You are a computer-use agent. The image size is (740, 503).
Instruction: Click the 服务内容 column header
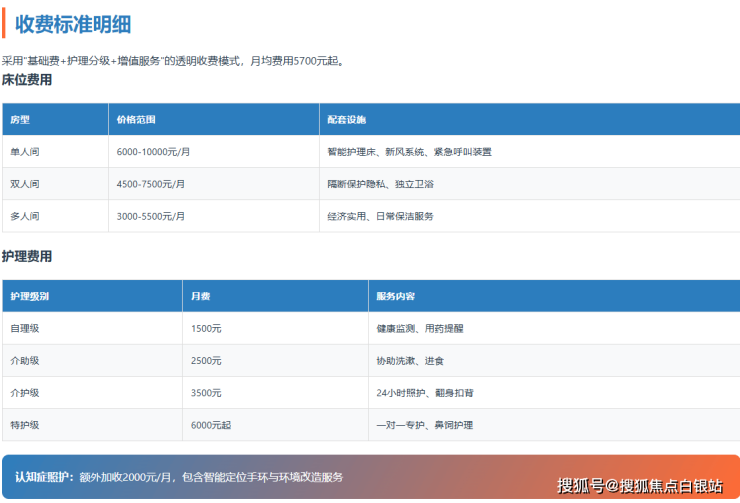pyautogui.click(x=396, y=297)
